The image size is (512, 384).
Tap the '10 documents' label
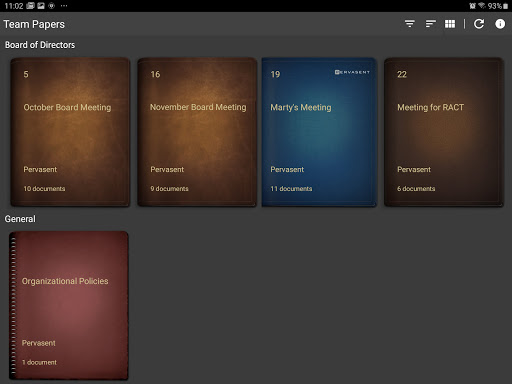pos(44,188)
